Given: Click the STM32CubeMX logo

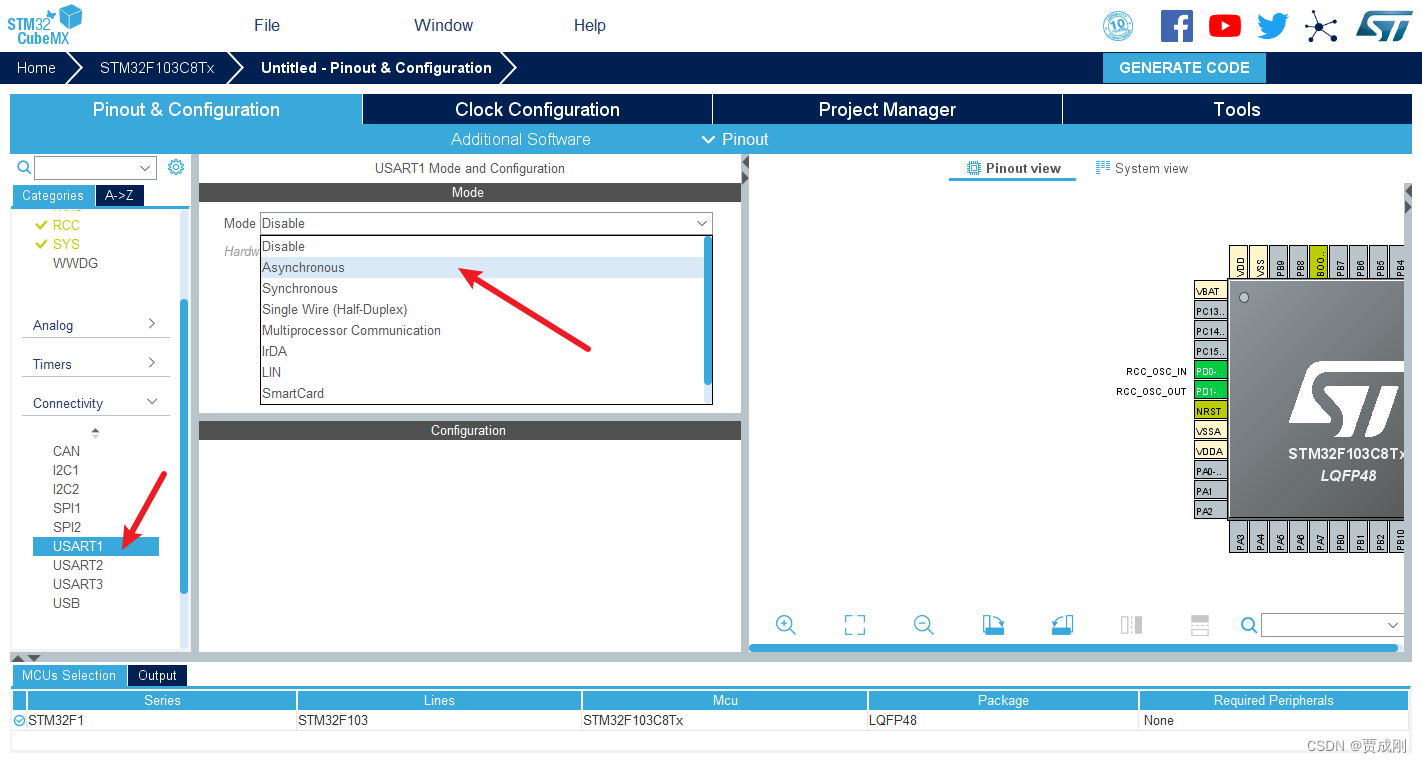Looking at the screenshot, I should coord(45,25).
